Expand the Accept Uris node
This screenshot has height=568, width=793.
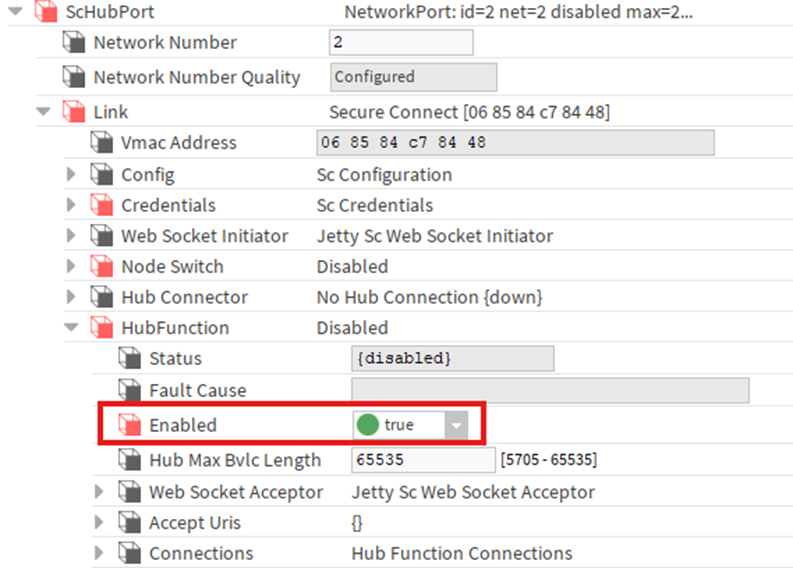[x=99, y=522]
